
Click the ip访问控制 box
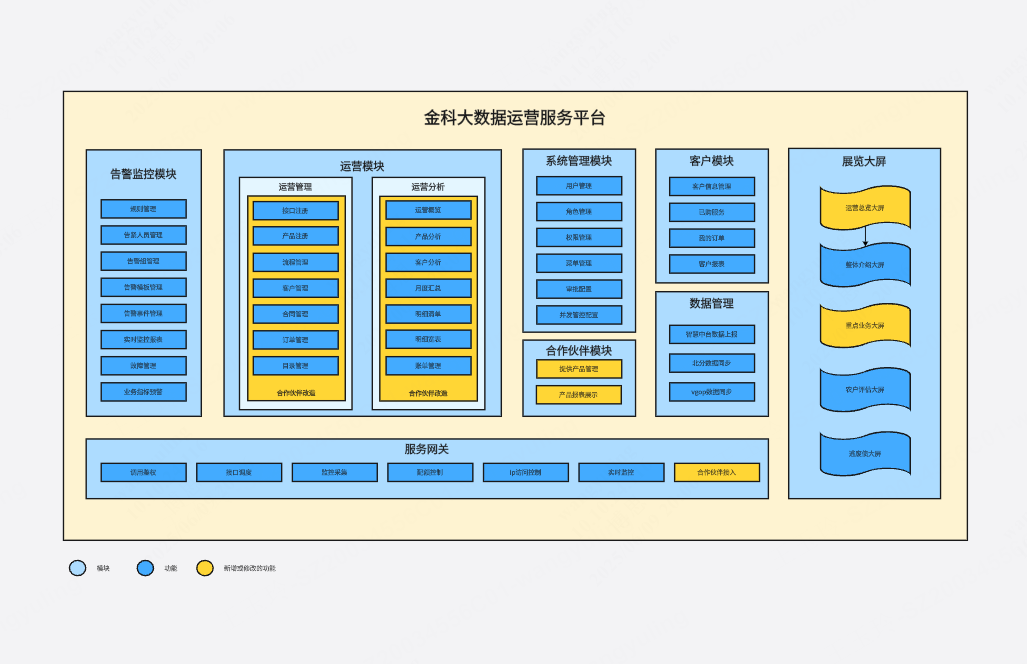(526, 473)
